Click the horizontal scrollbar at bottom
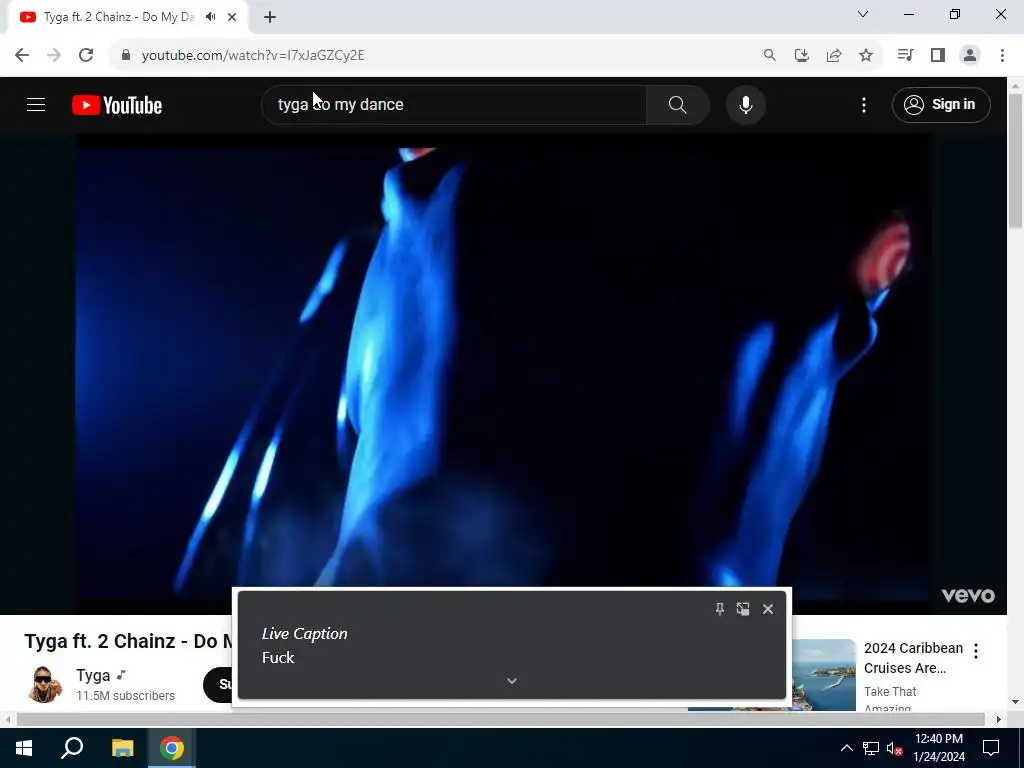 [x=500, y=719]
